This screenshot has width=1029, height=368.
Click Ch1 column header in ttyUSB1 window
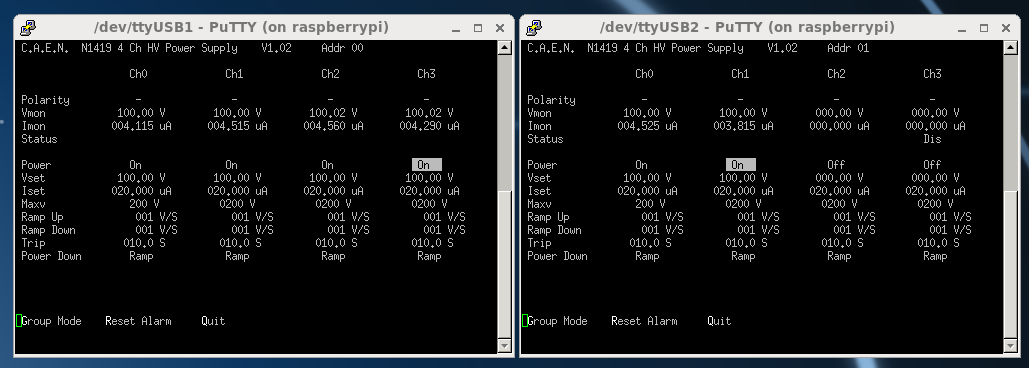click(234, 74)
